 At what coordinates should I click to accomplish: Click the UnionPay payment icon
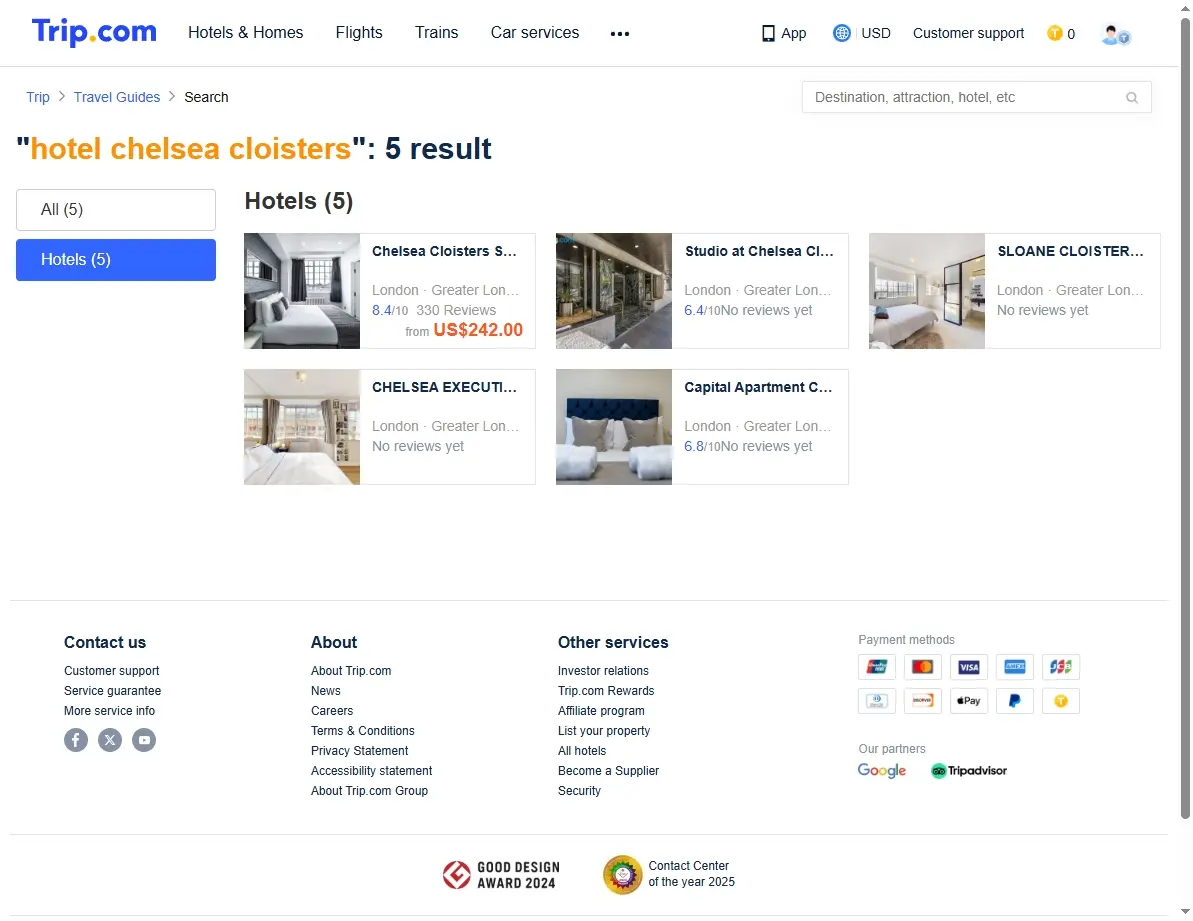876,667
